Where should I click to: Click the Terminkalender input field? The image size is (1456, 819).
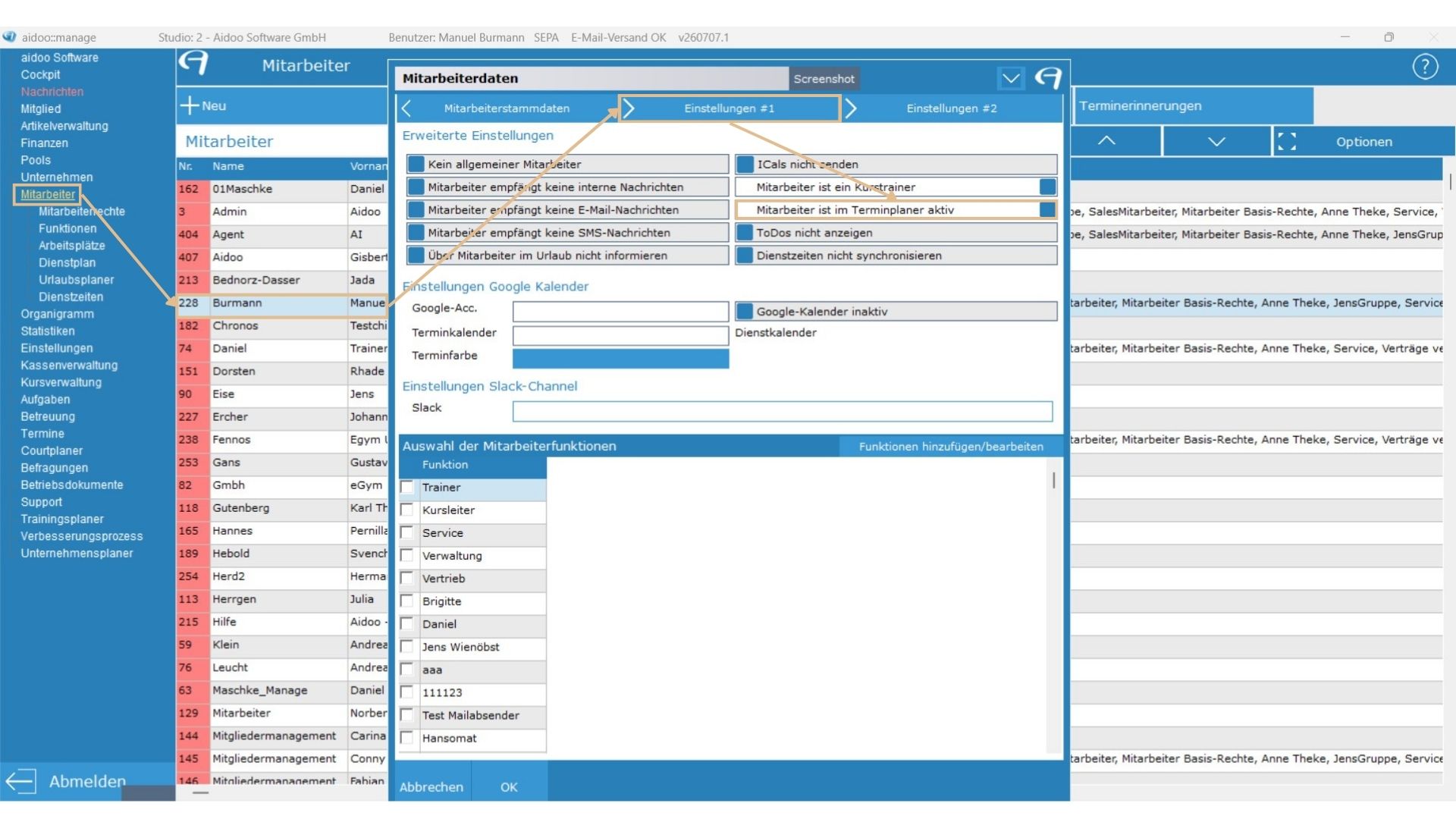[620, 335]
